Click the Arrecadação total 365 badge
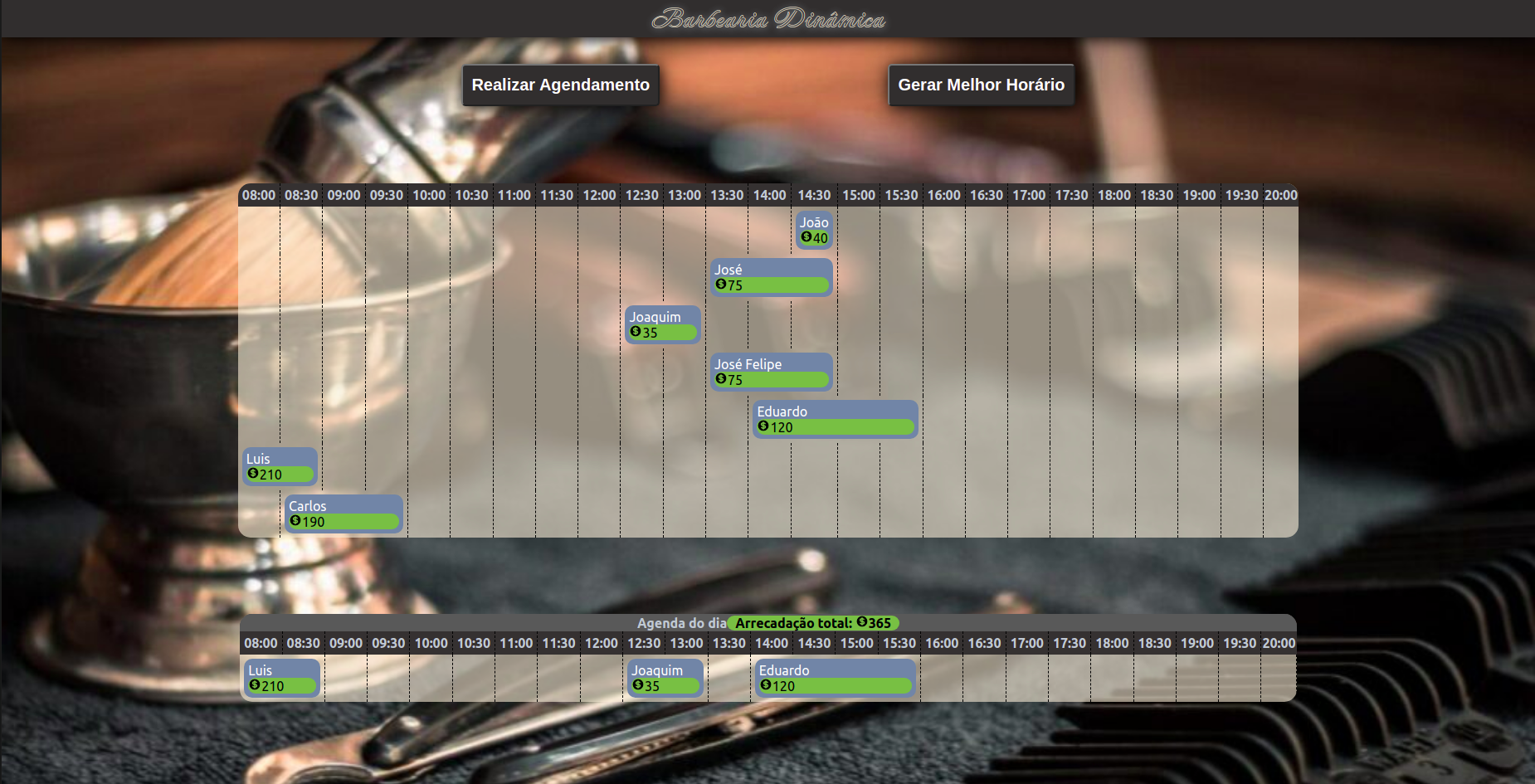The width and height of the screenshot is (1535, 784). (813, 623)
